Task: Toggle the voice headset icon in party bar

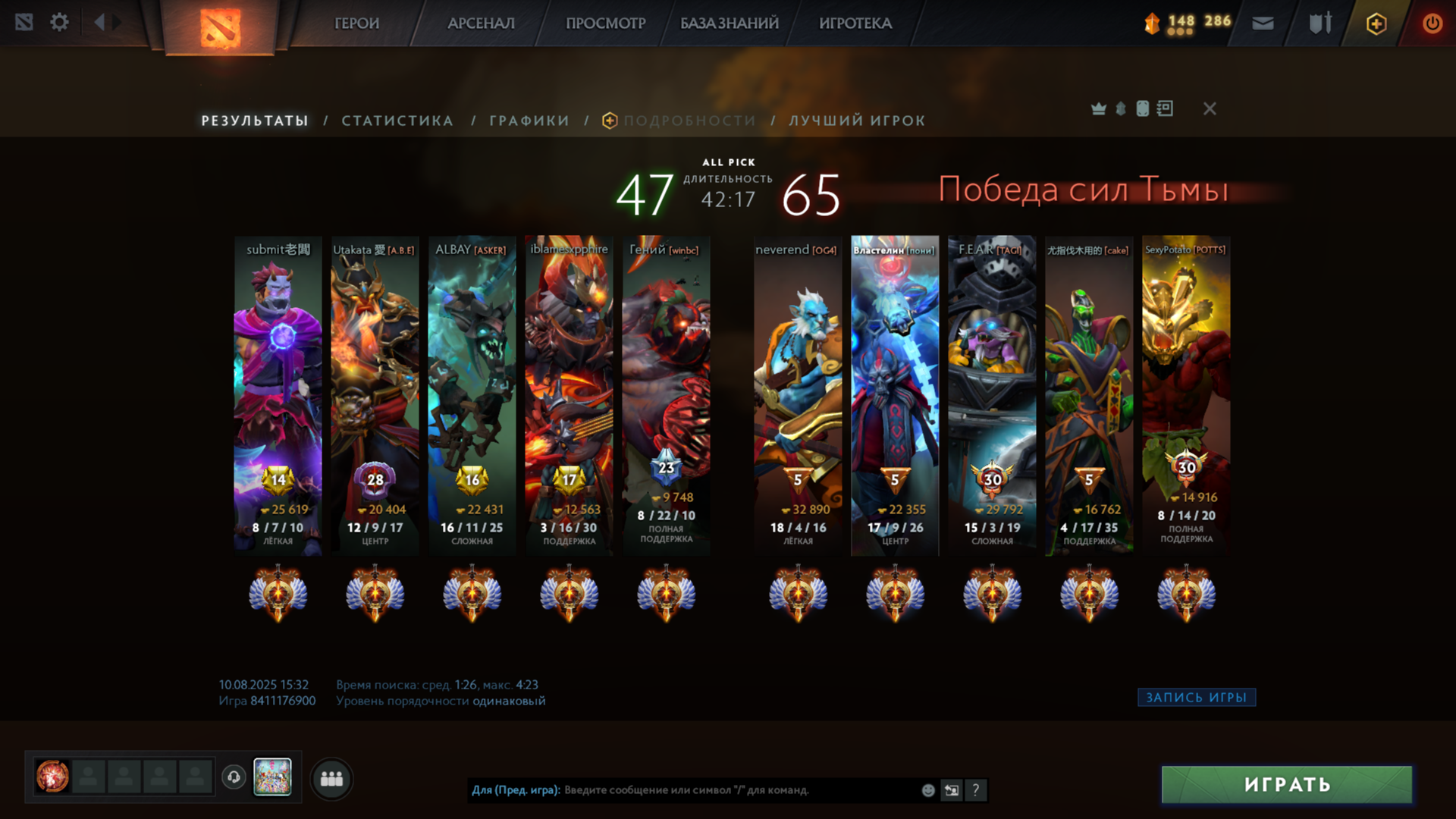Action: (234, 777)
